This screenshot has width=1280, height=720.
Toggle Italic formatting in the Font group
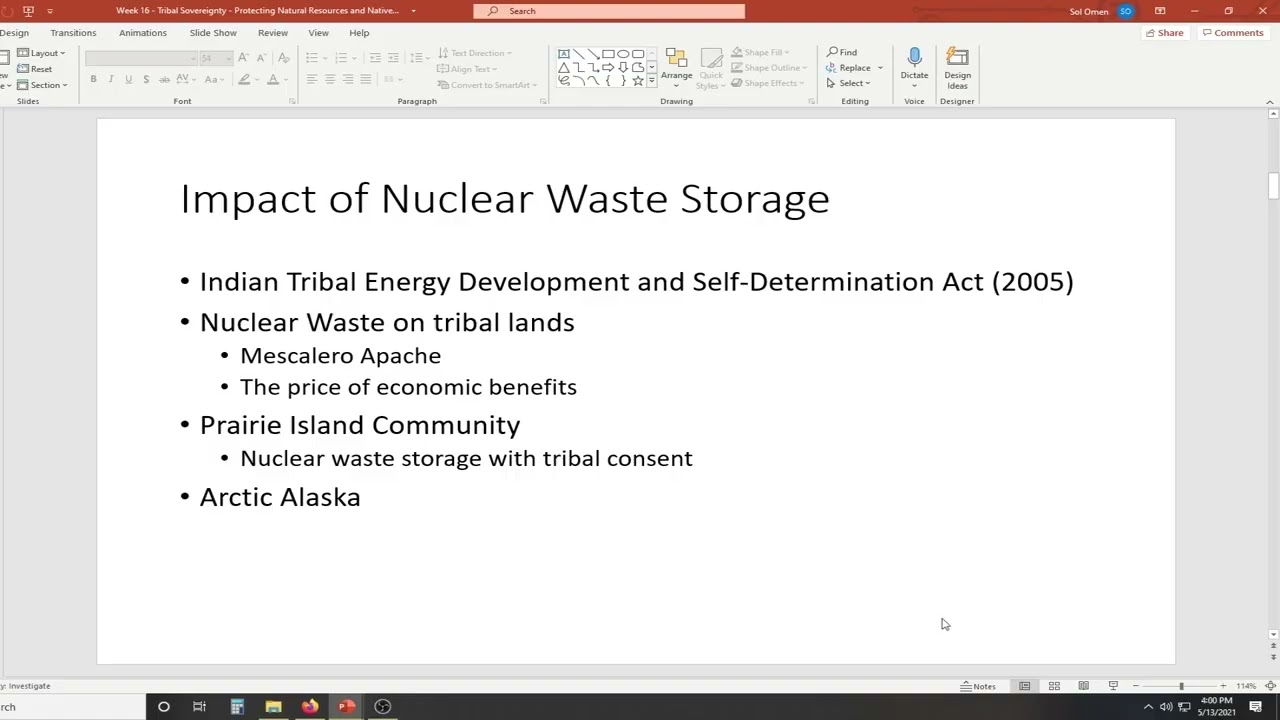click(111, 79)
